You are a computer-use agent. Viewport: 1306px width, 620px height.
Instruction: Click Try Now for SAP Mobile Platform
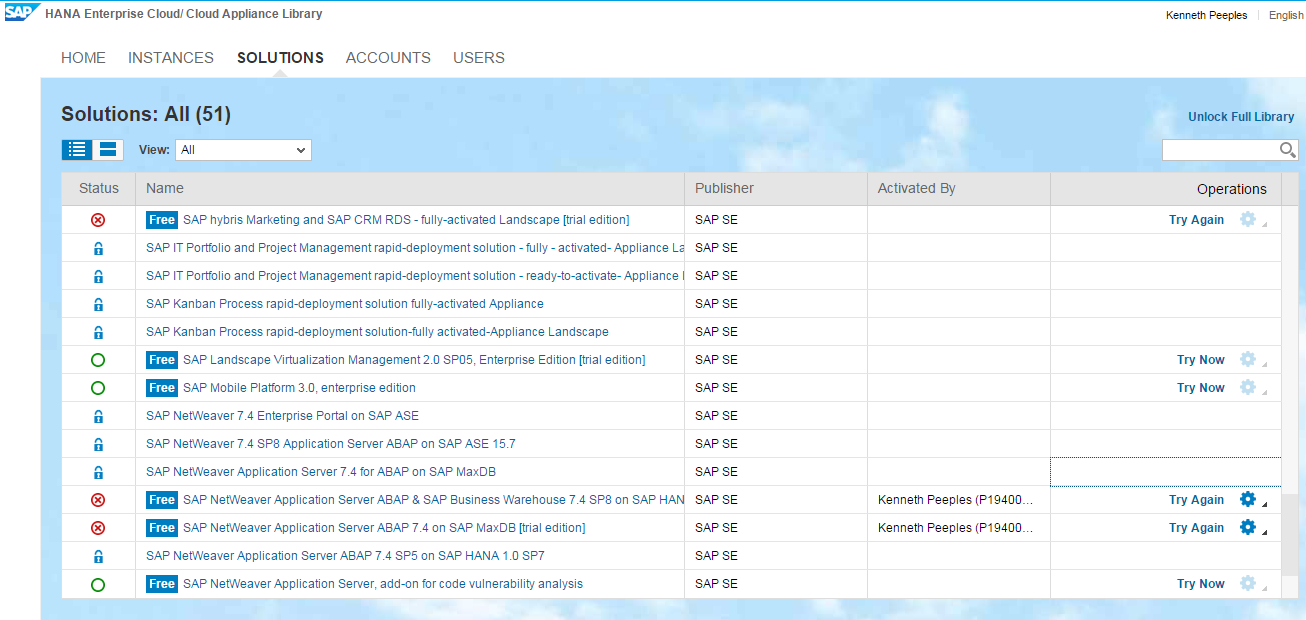1200,388
